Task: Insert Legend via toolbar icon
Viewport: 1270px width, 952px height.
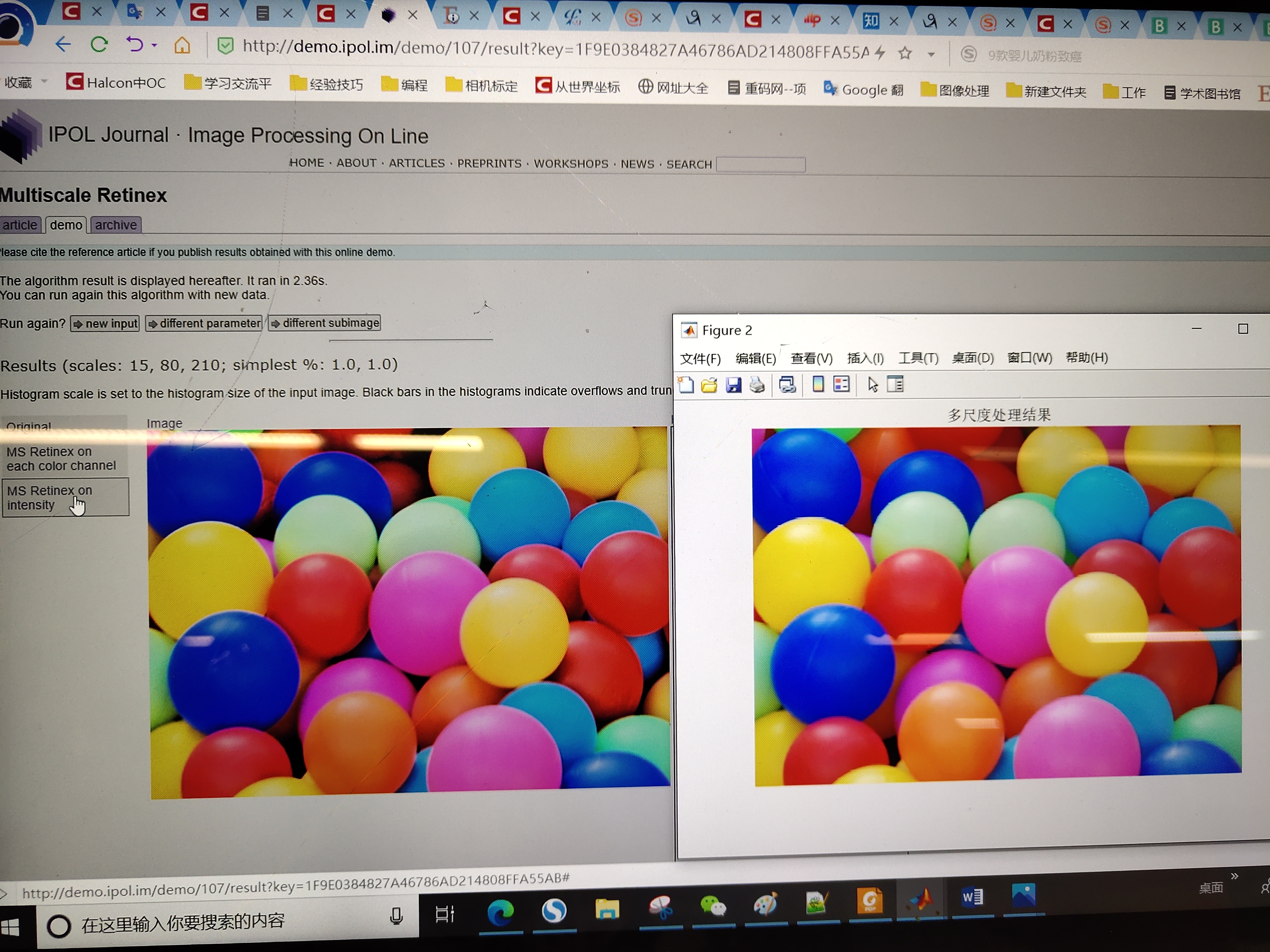Action: click(x=842, y=384)
